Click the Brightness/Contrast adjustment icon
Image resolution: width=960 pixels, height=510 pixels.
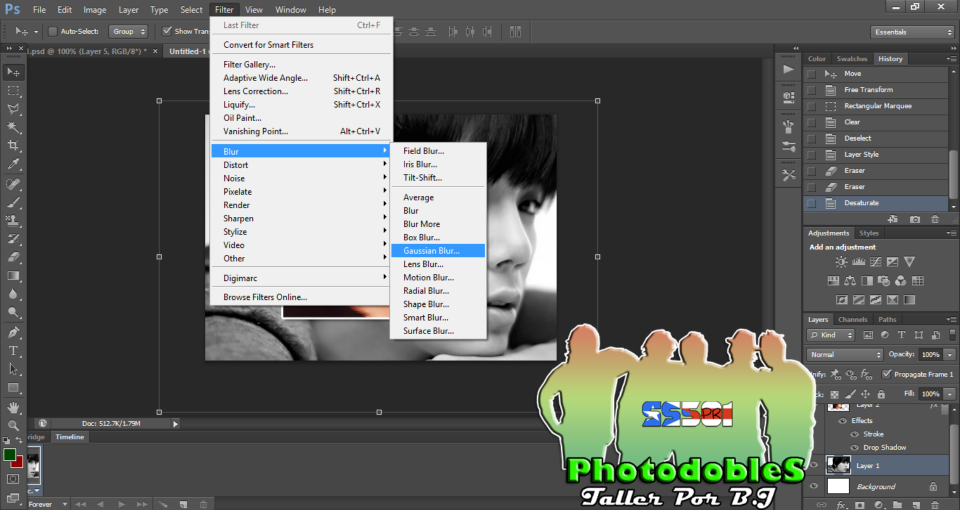tap(841, 262)
